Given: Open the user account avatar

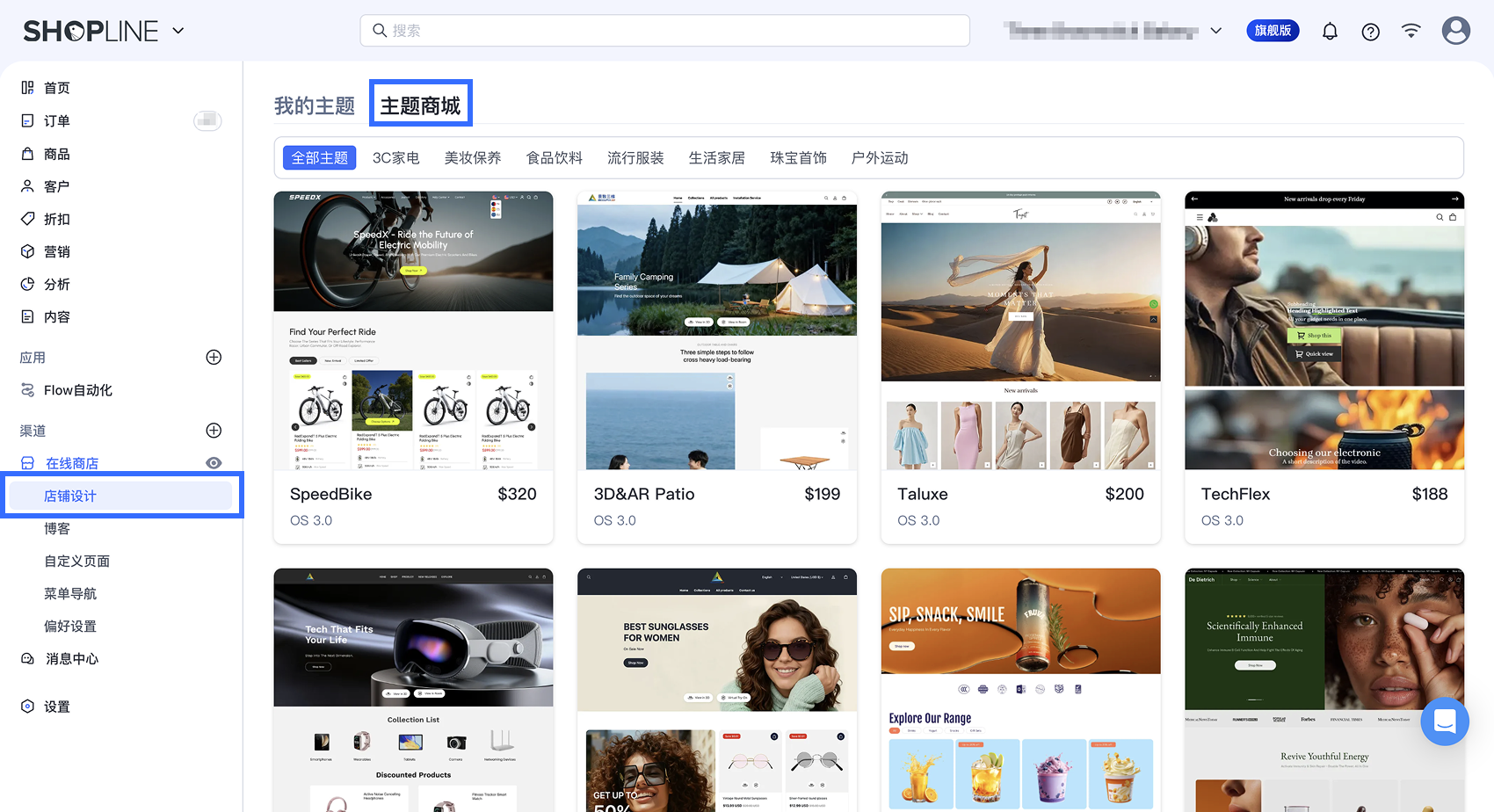Looking at the screenshot, I should (x=1456, y=31).
